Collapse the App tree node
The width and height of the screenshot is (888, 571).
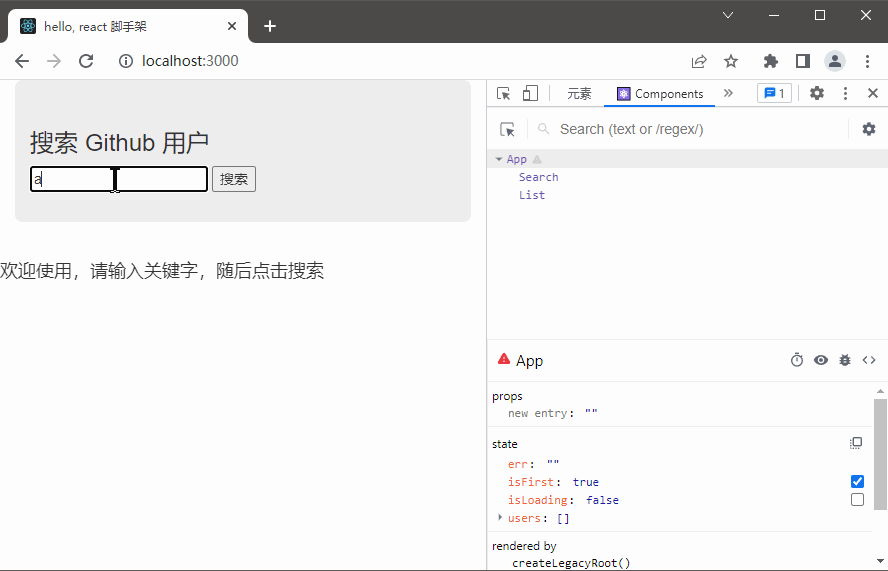coord(498,159)
